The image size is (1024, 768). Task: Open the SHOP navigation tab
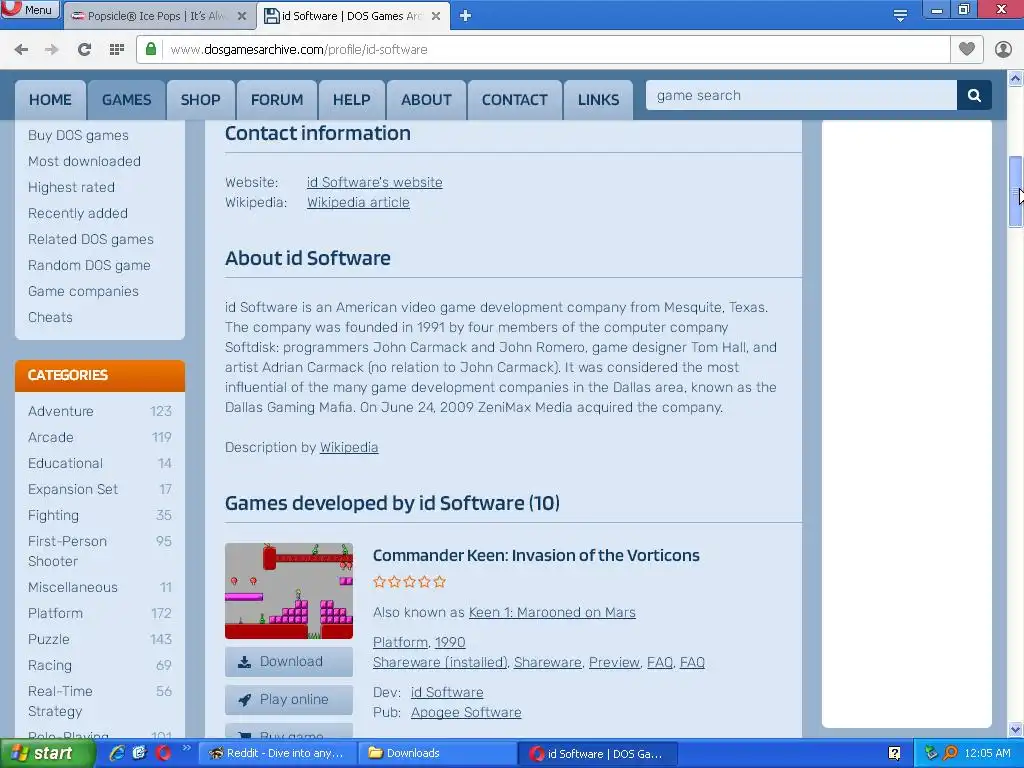point(200,100)
